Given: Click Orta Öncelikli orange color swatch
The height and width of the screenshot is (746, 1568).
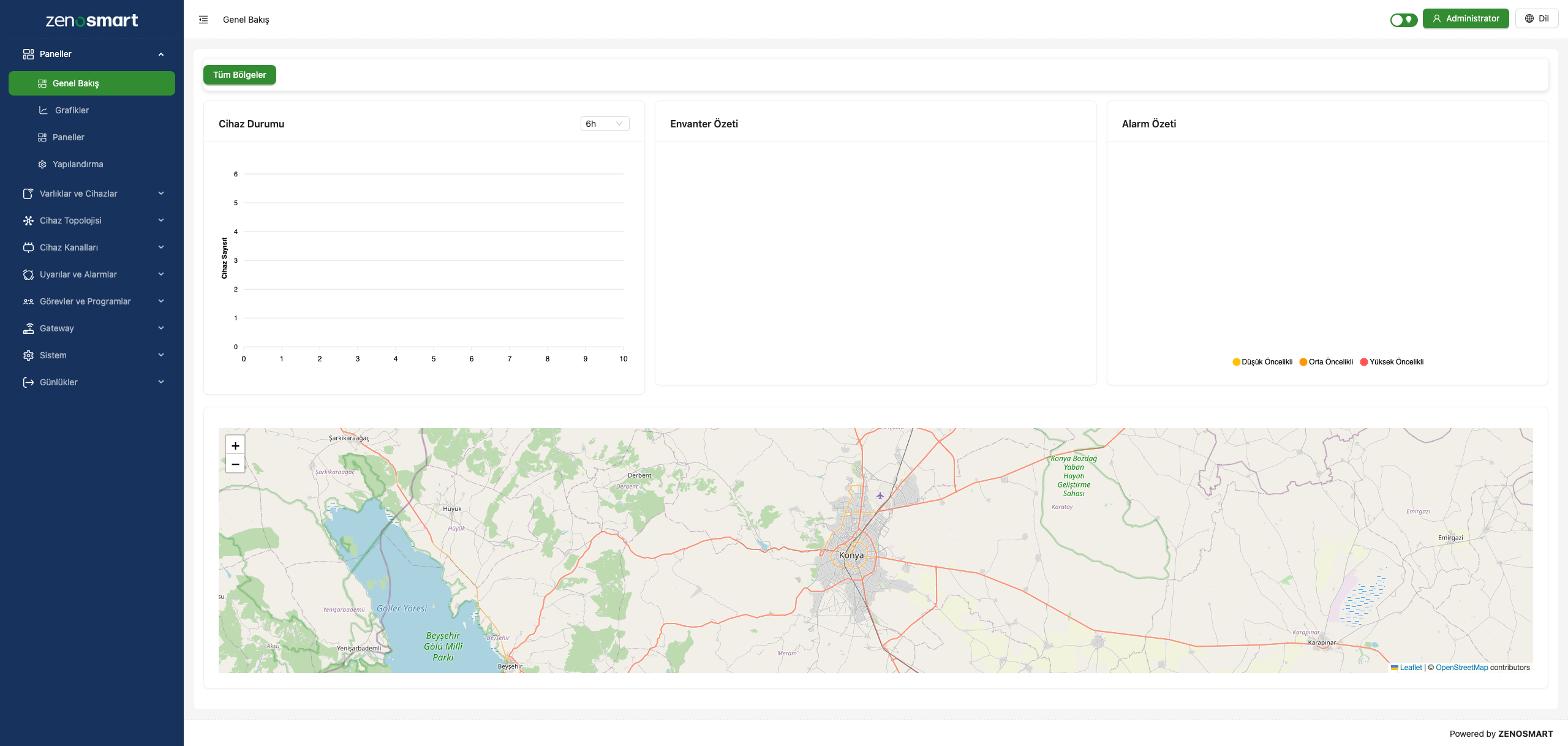Looking at the screenshot, I should click(x=1303, y=362).
